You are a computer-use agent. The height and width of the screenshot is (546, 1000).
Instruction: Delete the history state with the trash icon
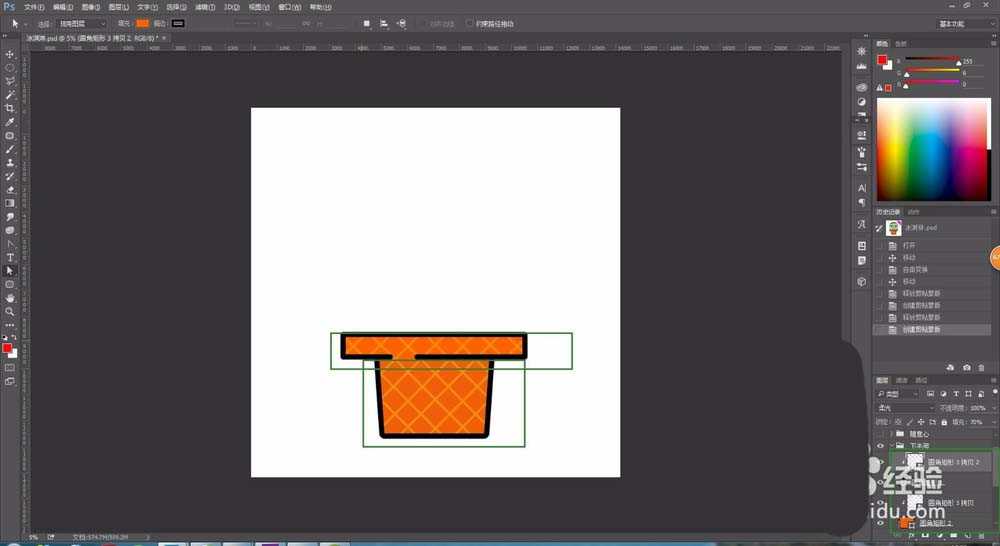981,367
